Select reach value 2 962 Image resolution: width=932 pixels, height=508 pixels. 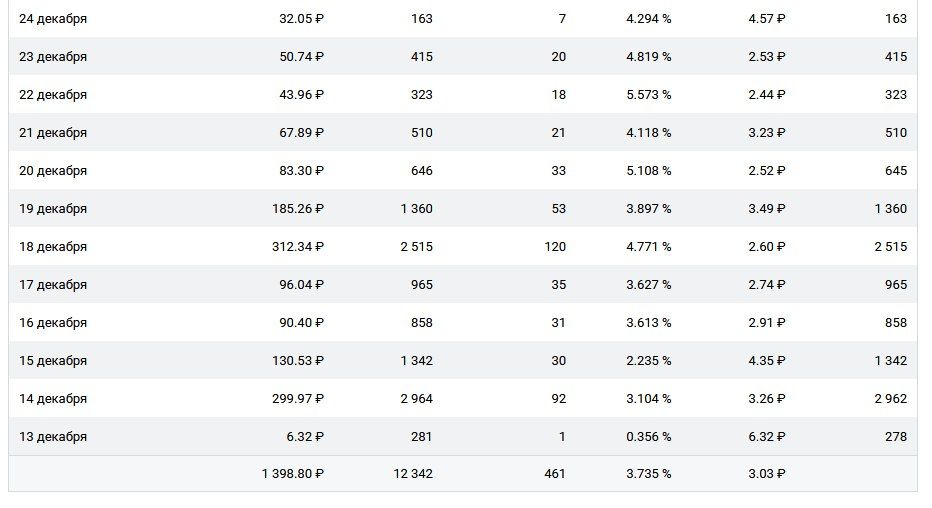tap(890, 399)
